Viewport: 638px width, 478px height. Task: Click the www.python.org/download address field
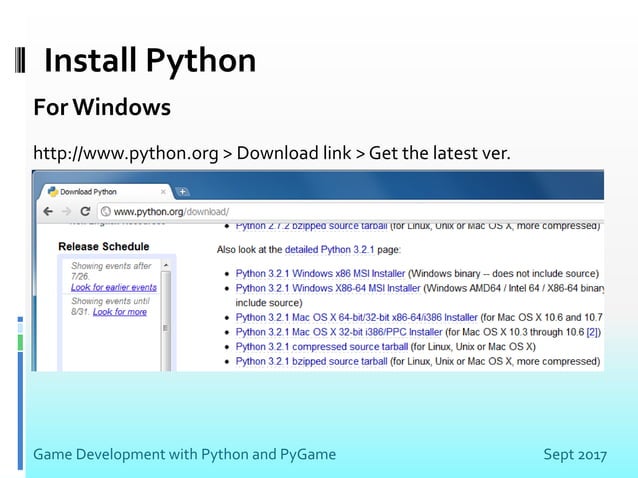(351, 212)
